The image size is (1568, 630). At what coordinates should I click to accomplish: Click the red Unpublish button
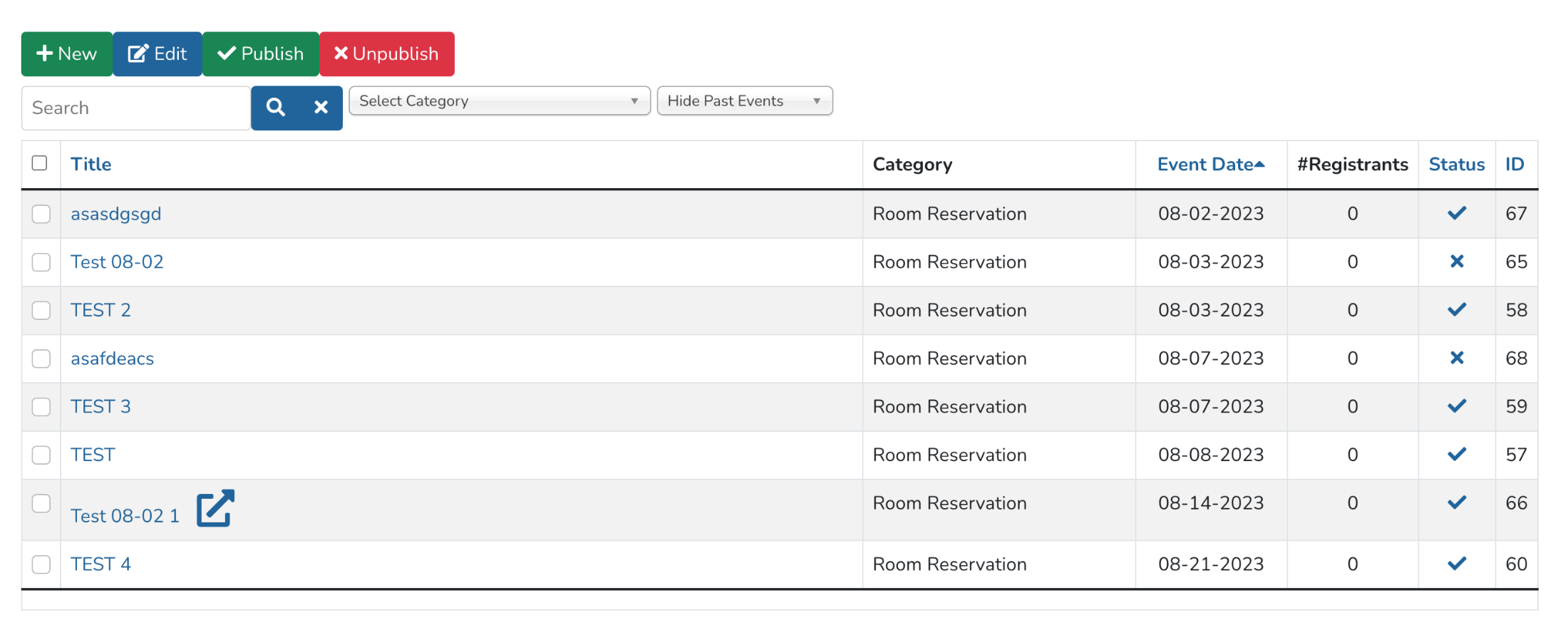386,54
